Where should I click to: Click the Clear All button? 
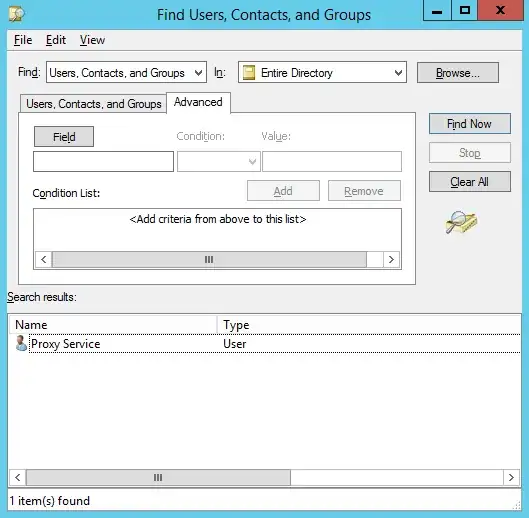470,182
